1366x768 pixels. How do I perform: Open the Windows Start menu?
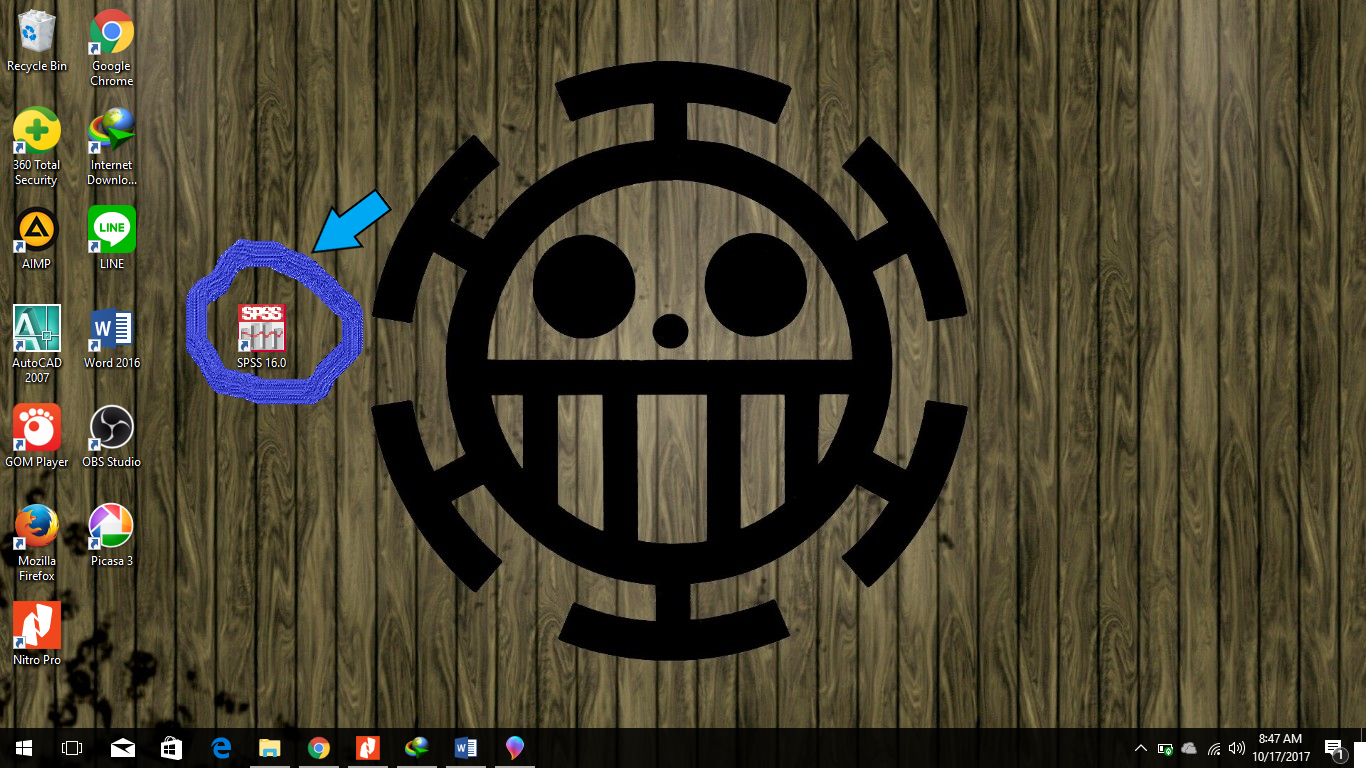(24, 748)
